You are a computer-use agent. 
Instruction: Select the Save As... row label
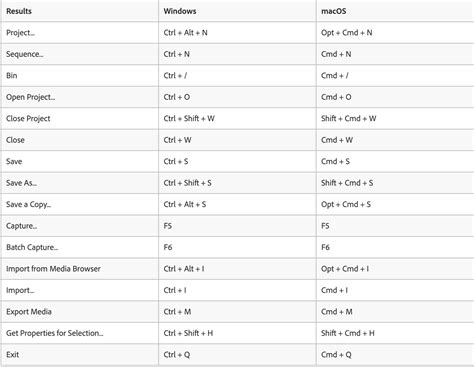[21, 183]
